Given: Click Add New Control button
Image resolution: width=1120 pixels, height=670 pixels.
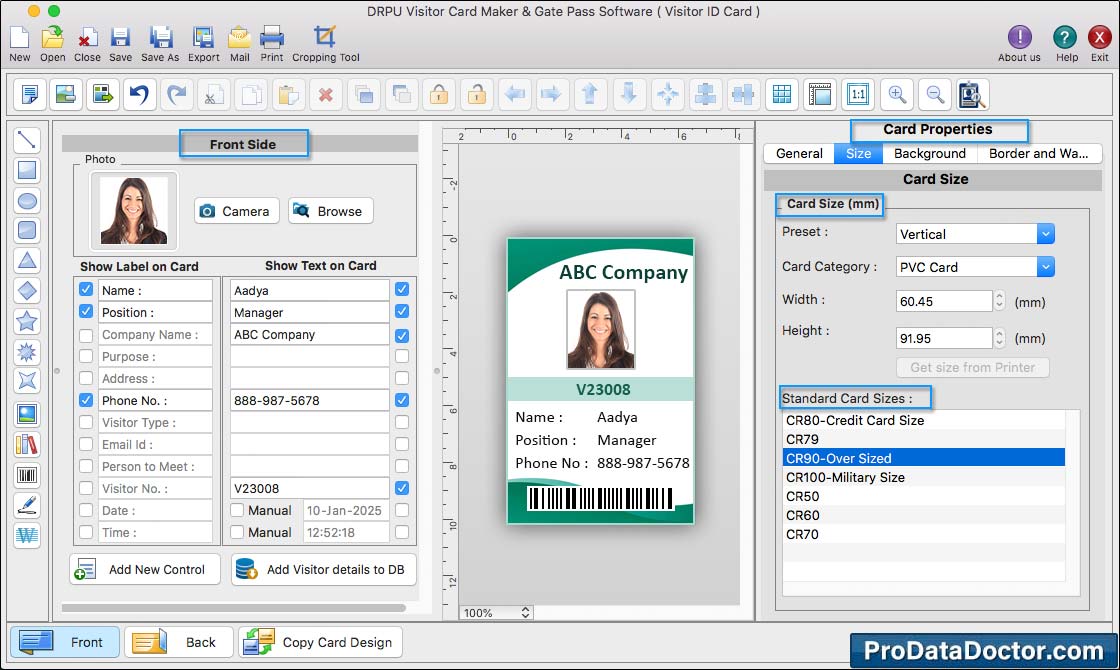Looking at the screenshot, I should point(145,569).
